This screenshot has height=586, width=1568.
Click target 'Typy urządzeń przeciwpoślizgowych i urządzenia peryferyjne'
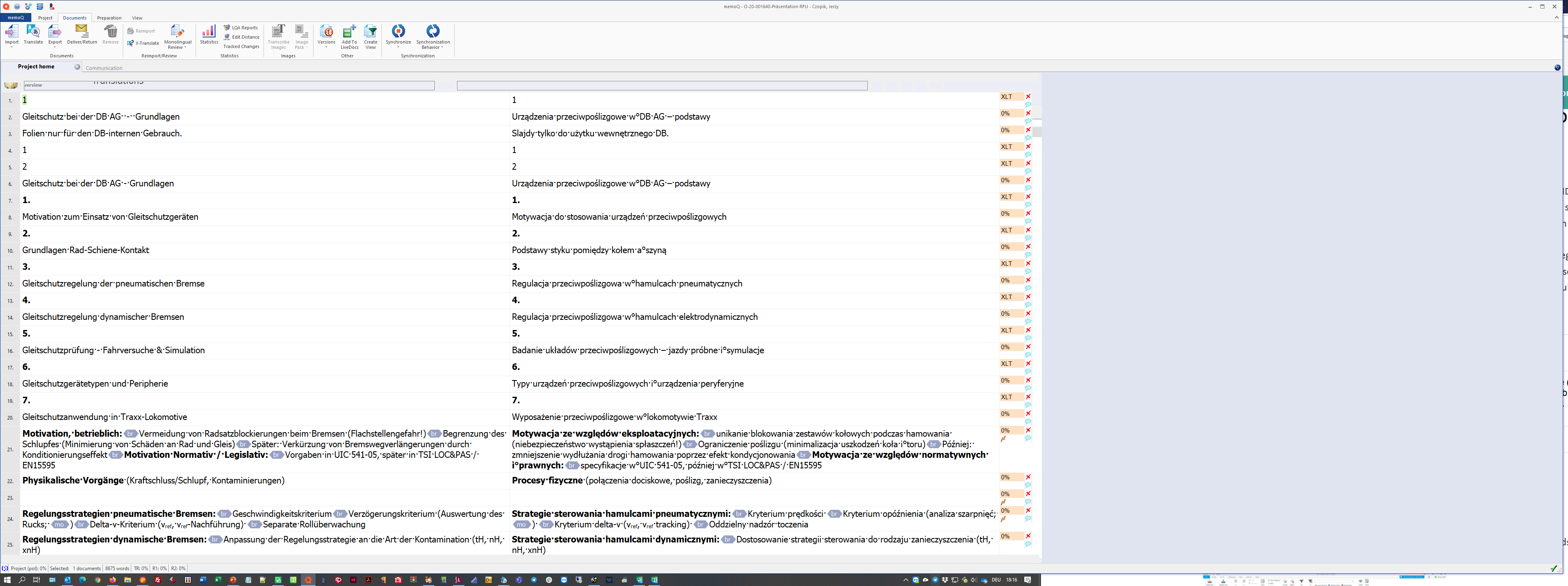click(x=627, y=384)
